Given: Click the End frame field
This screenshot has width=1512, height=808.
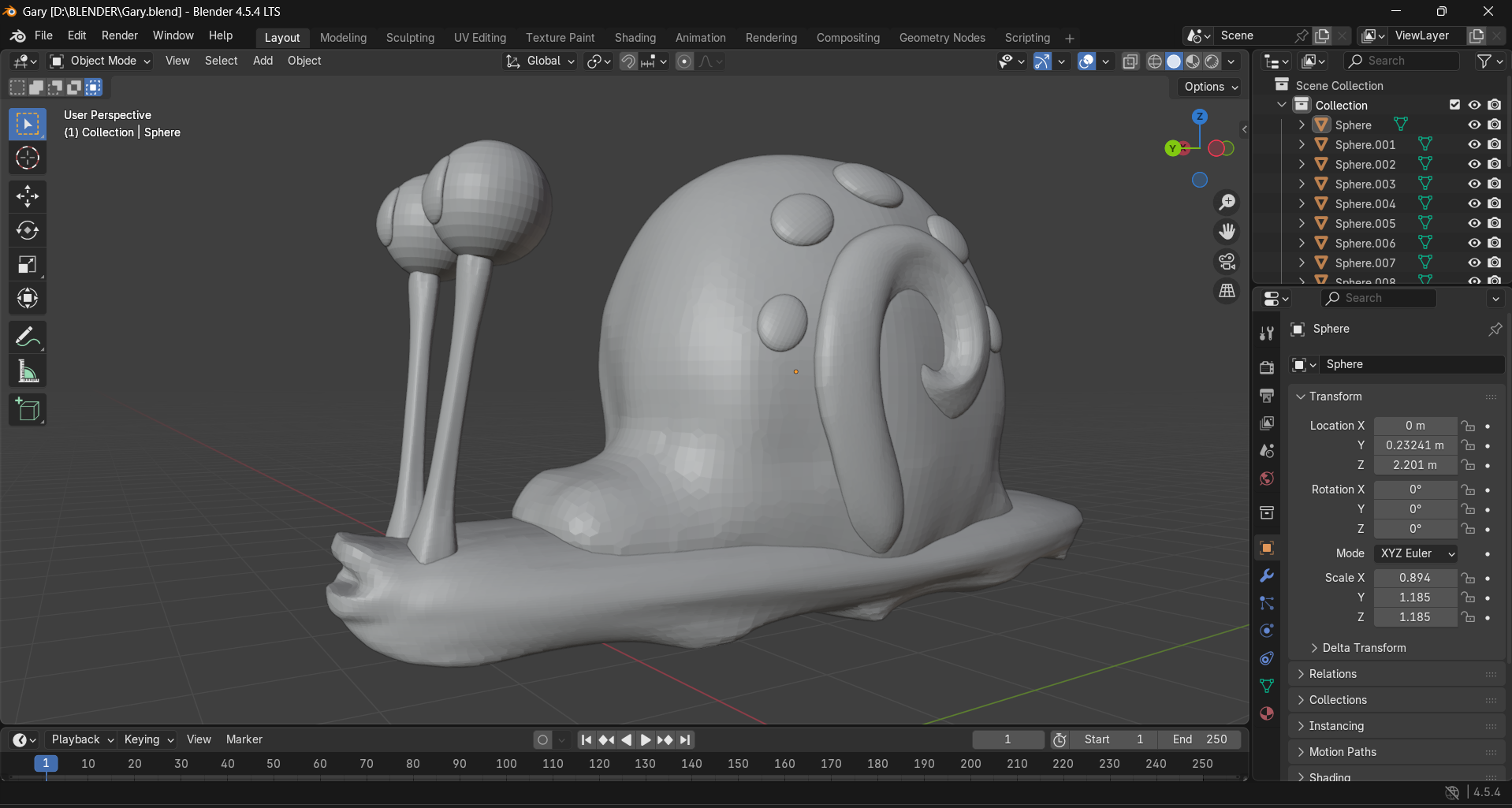Looking at the screenshot, I should [x=1200, y=739].
